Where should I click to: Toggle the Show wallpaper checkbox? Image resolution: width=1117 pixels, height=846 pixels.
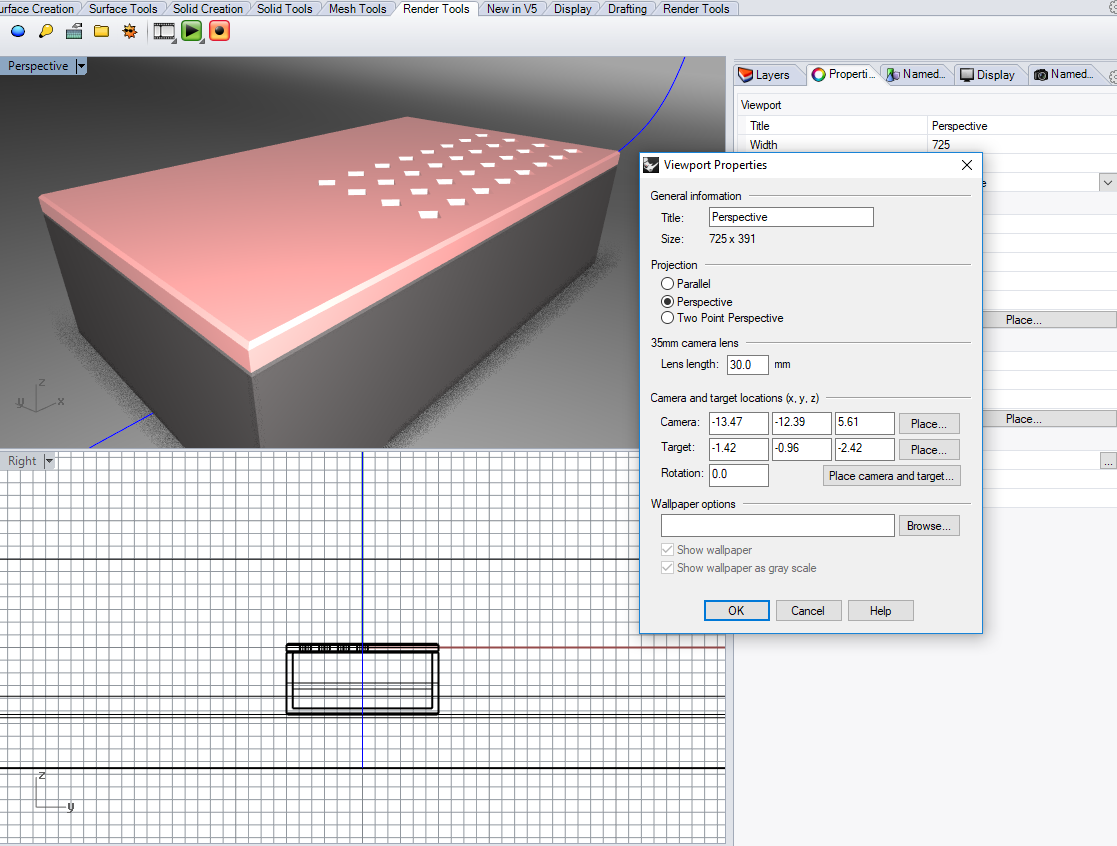tap(667, 550)
